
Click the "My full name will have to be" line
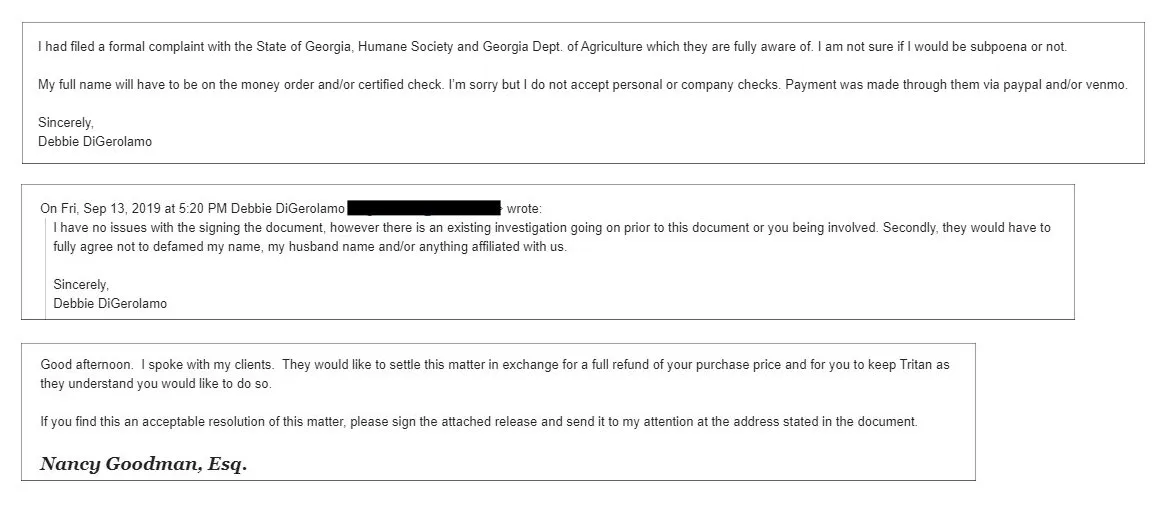click(x=583, y=85)
